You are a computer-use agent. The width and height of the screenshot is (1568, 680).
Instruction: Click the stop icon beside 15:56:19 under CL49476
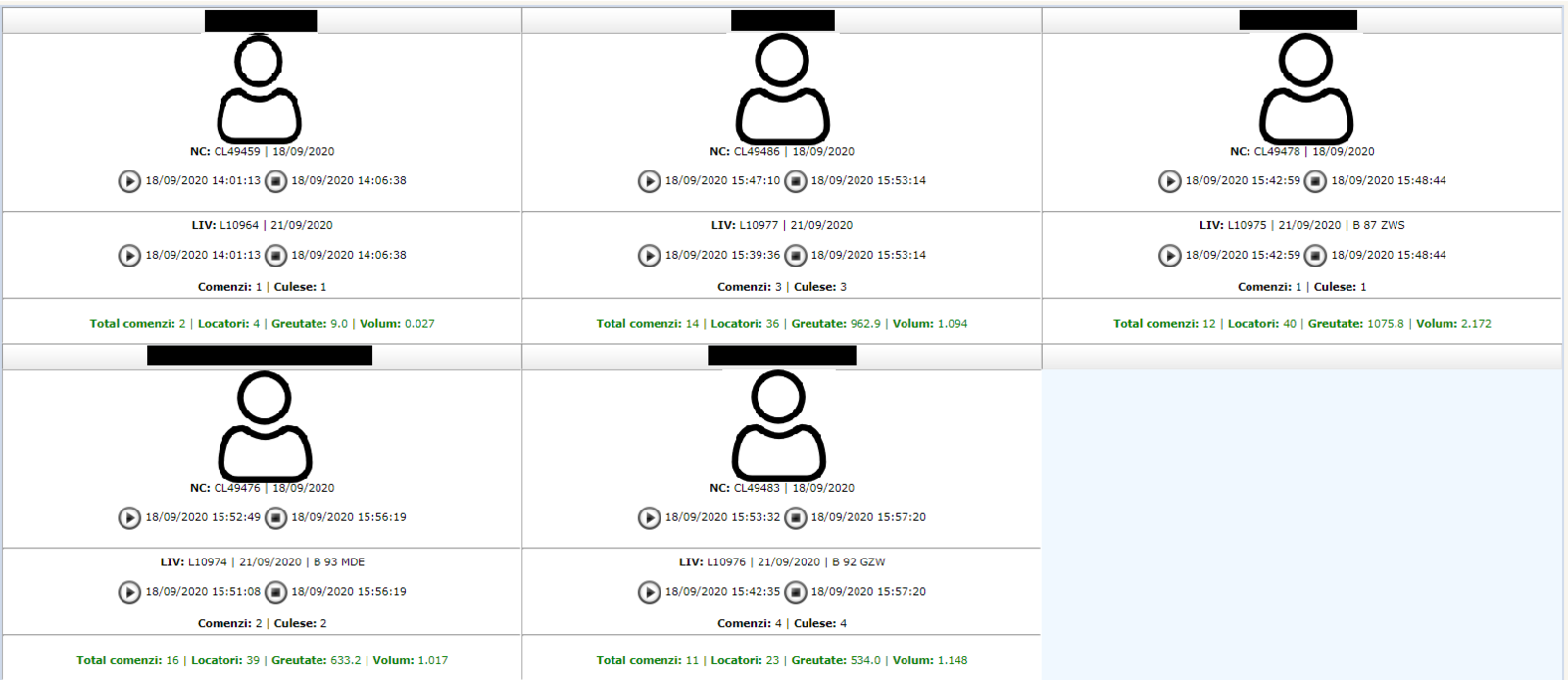(x=276, y=518)
